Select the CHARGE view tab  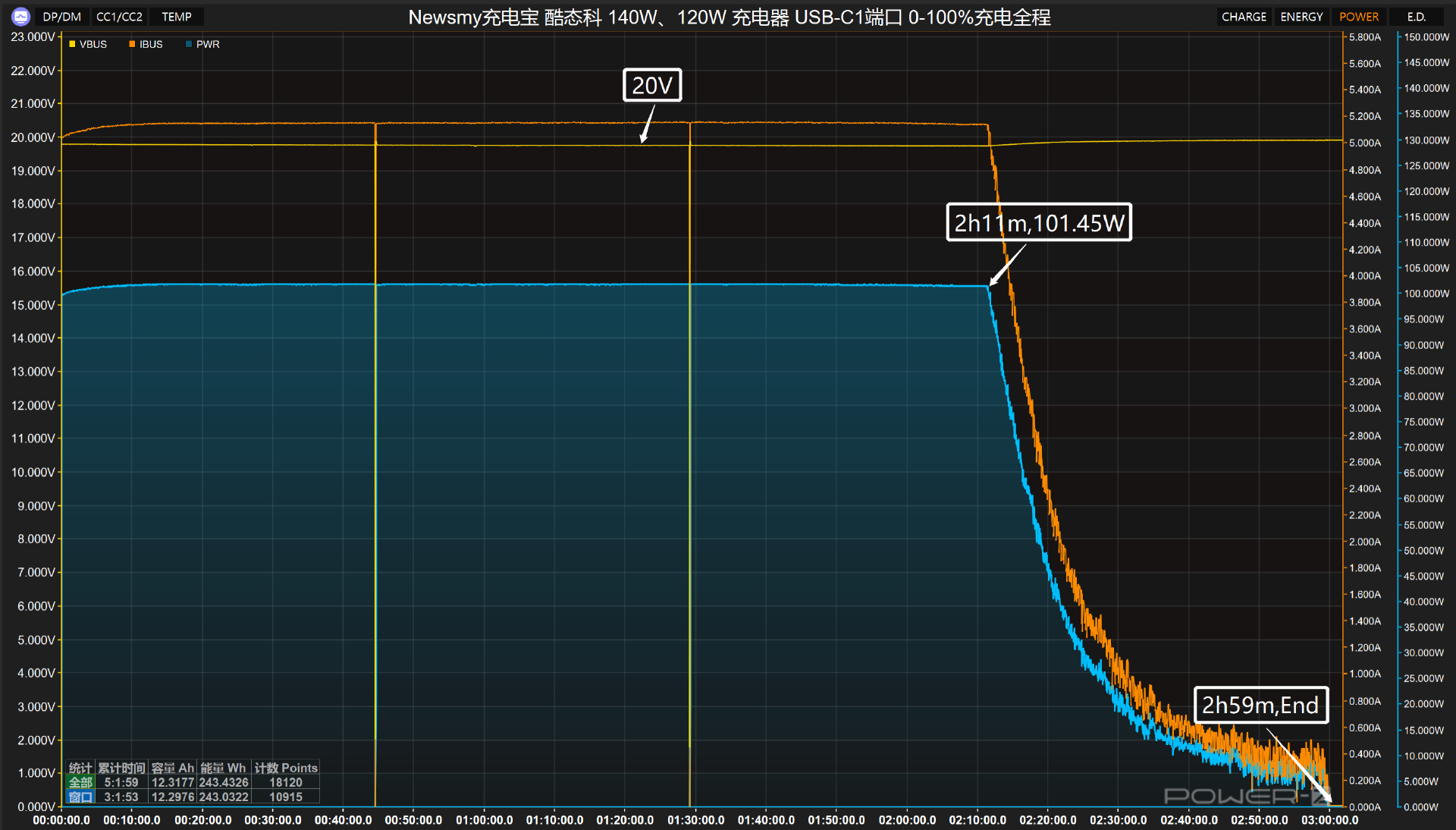pos(1244,17)
